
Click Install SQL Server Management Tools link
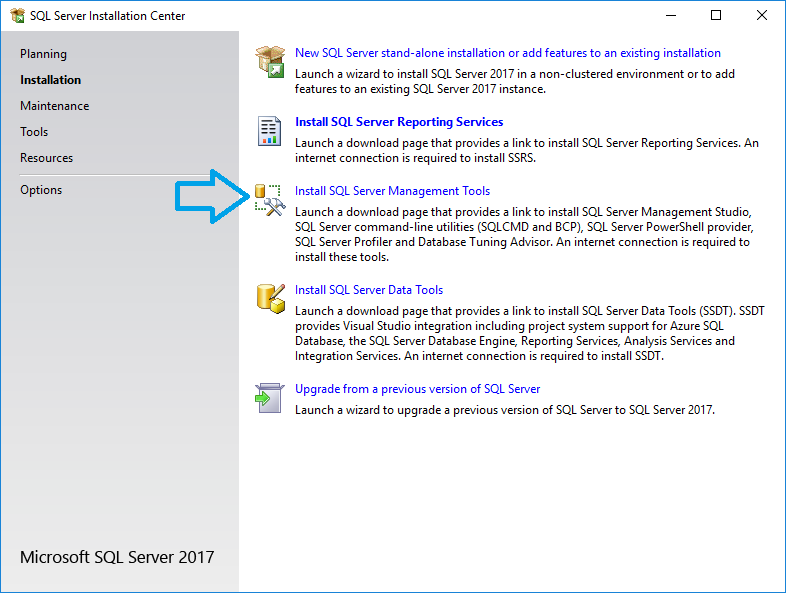(x=392, y=191)
